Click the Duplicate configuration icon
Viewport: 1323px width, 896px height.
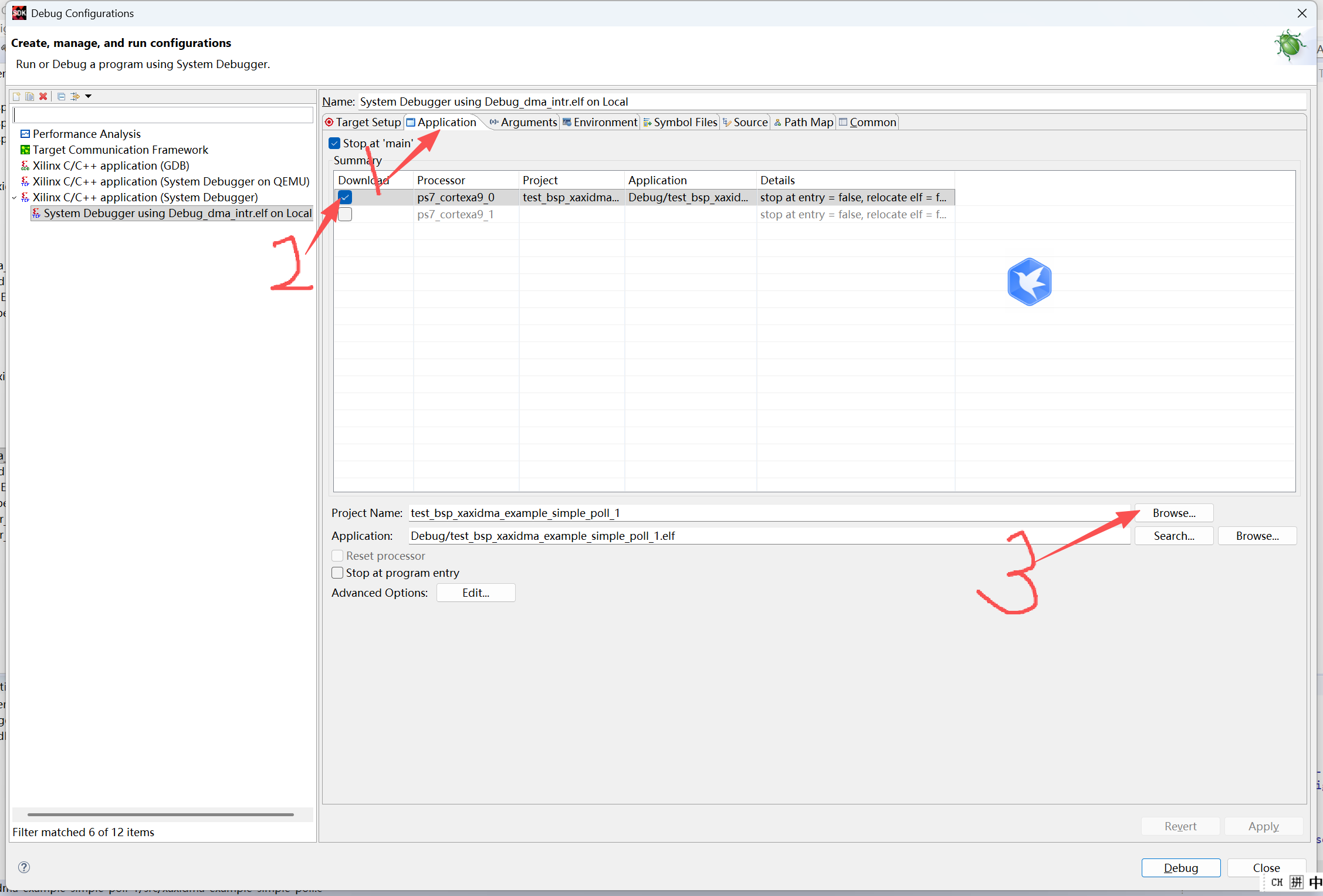pos(29,96)
